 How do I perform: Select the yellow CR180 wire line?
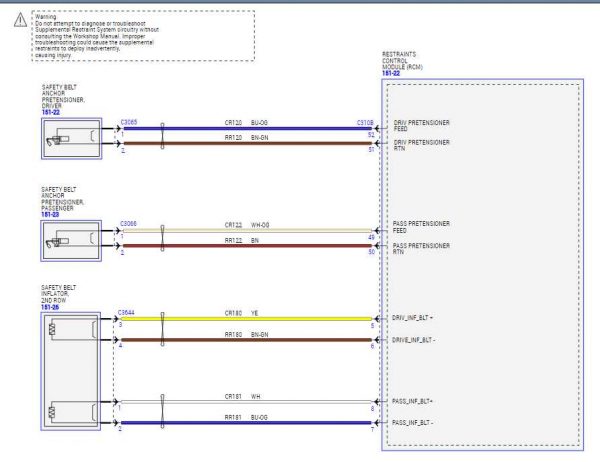click(x=247, y=318)
